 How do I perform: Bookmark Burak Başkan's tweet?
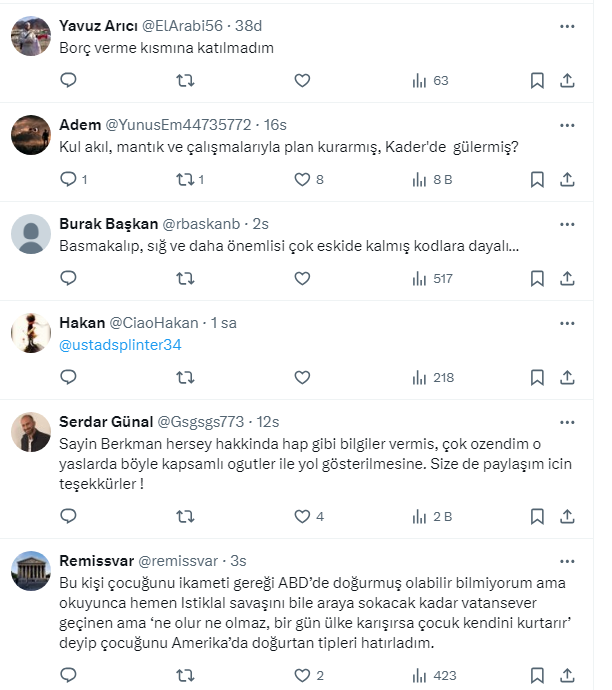point(537,278)
